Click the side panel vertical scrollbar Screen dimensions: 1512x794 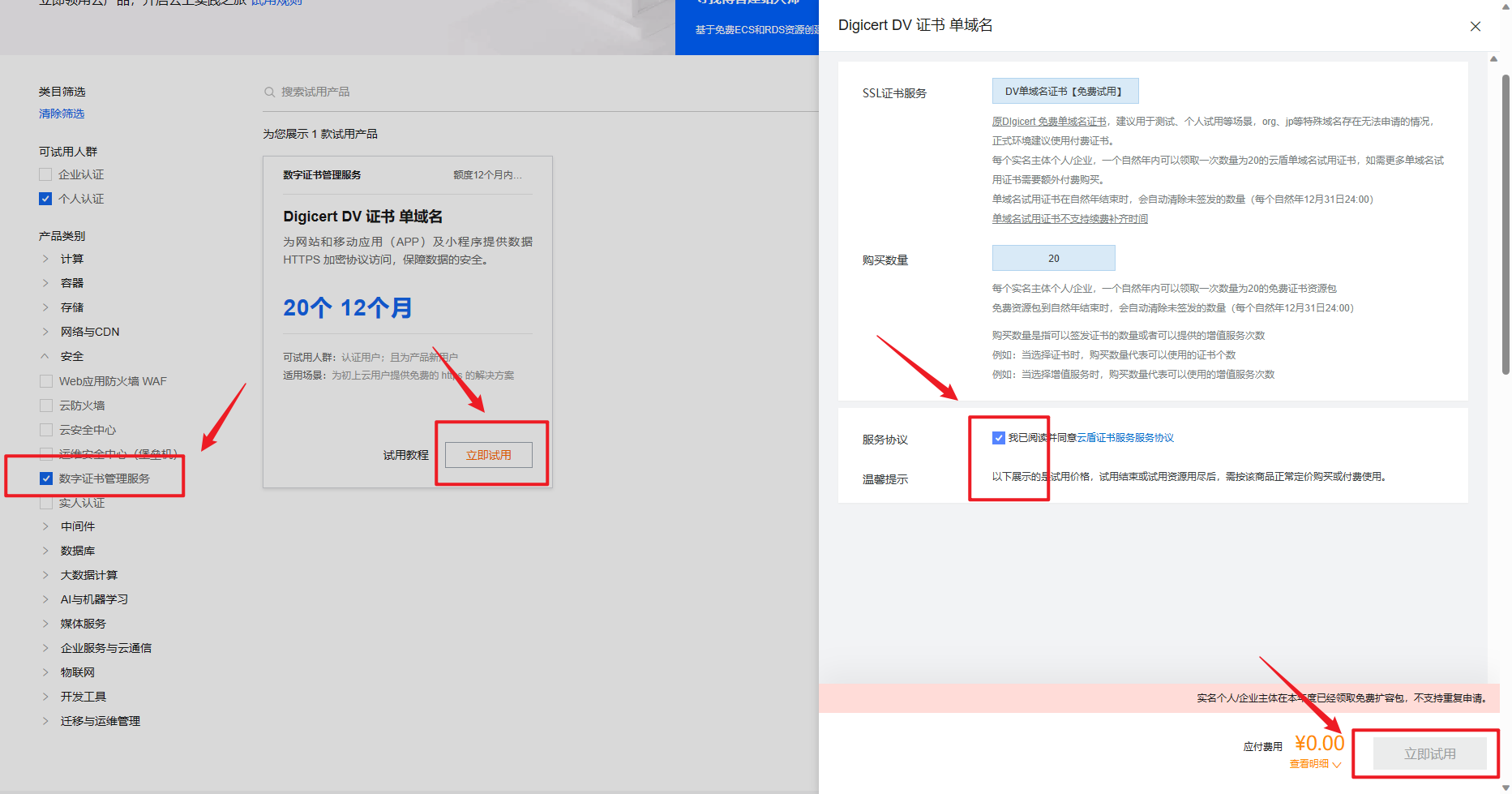tap(1506, 223)
